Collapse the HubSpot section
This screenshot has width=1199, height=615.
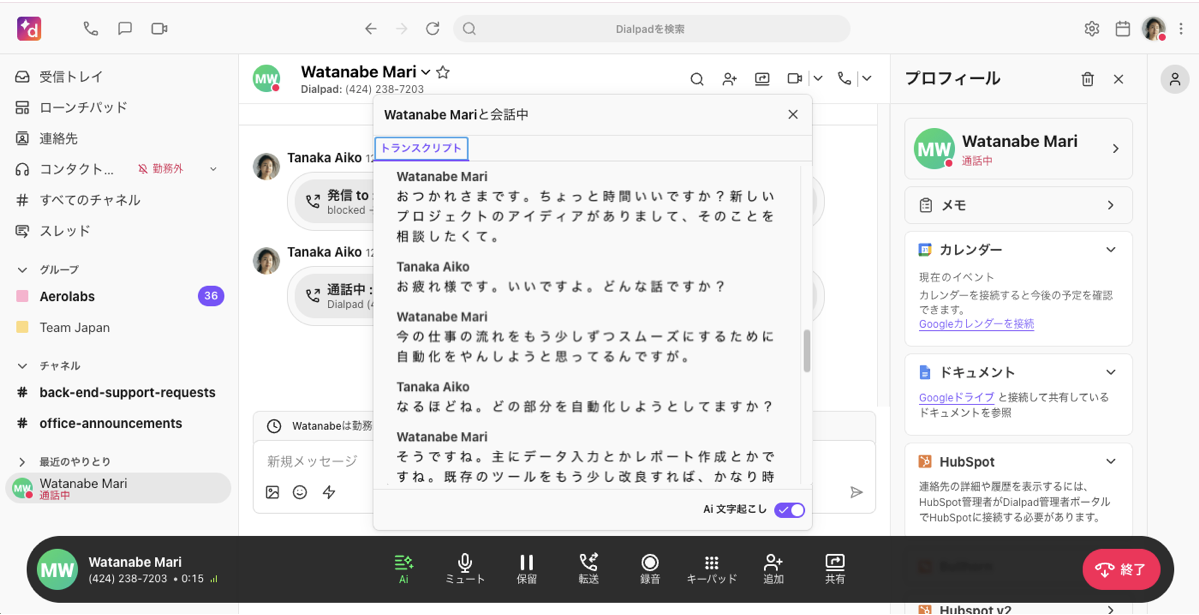point(1110,461)
